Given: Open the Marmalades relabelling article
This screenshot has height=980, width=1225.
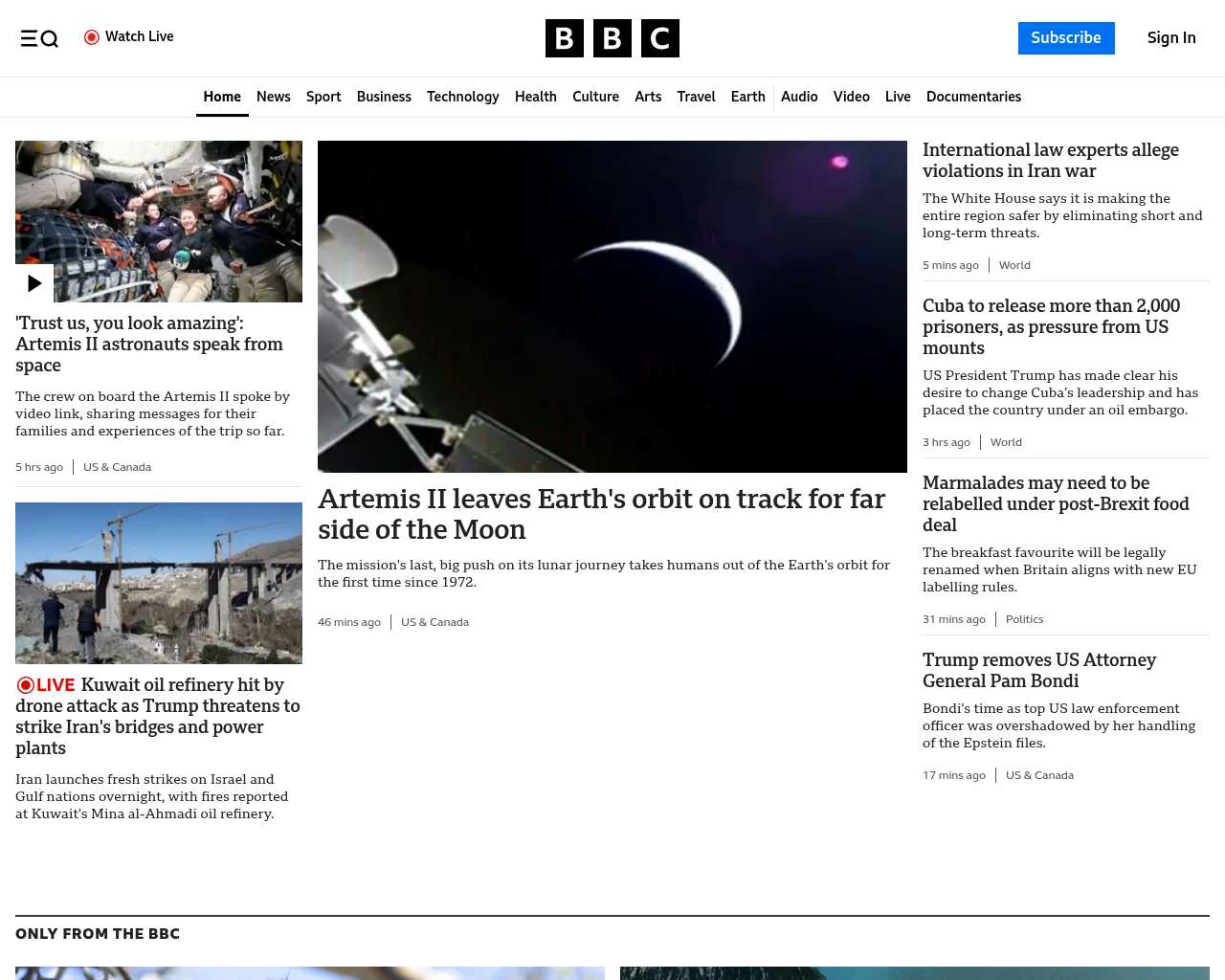Looking at the screenshot, I should [x=1055, y=503].
